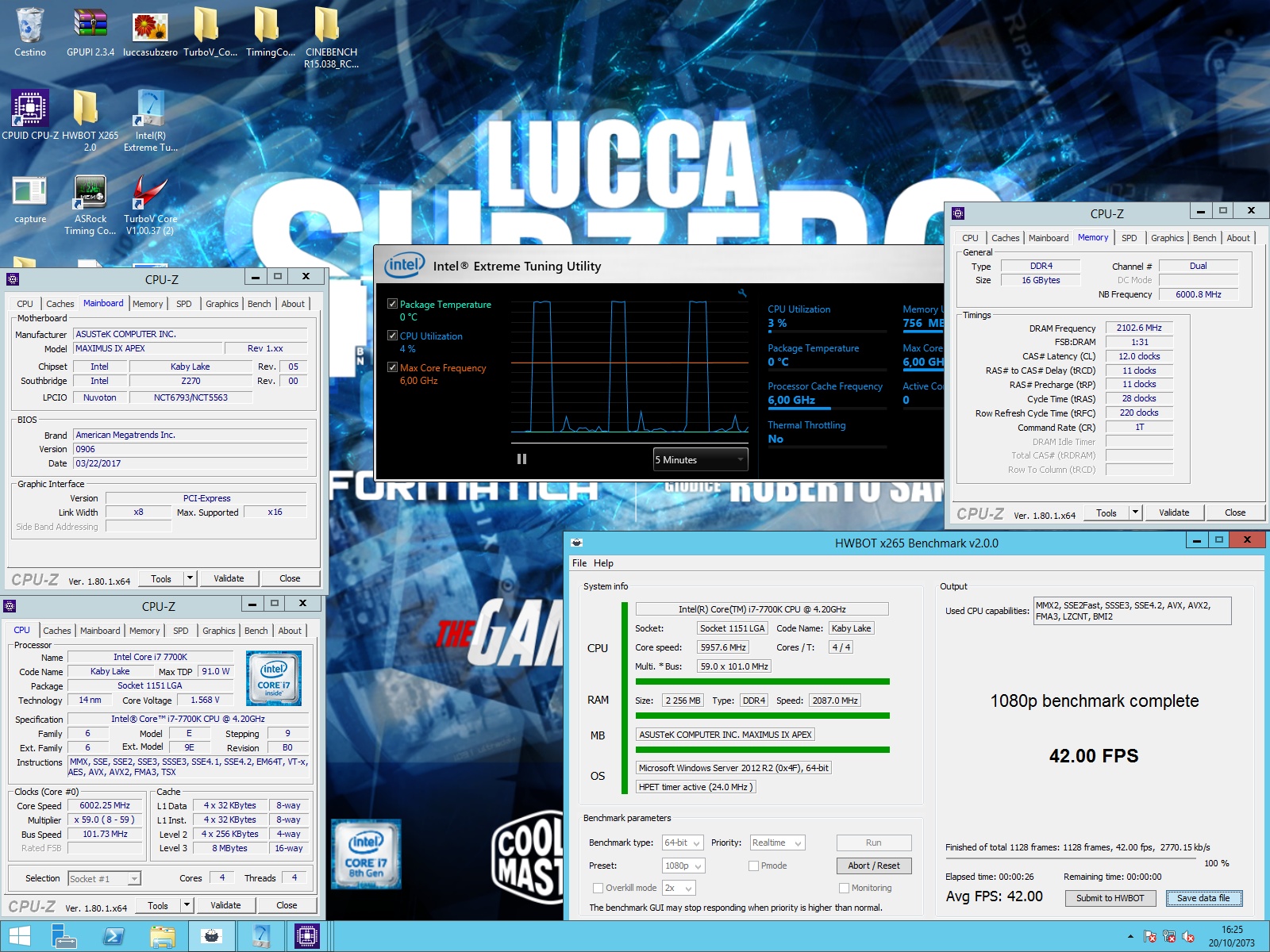
Task: Switch to Bench tab in CPU-Z CPU window
Action: tap(256, 631)
